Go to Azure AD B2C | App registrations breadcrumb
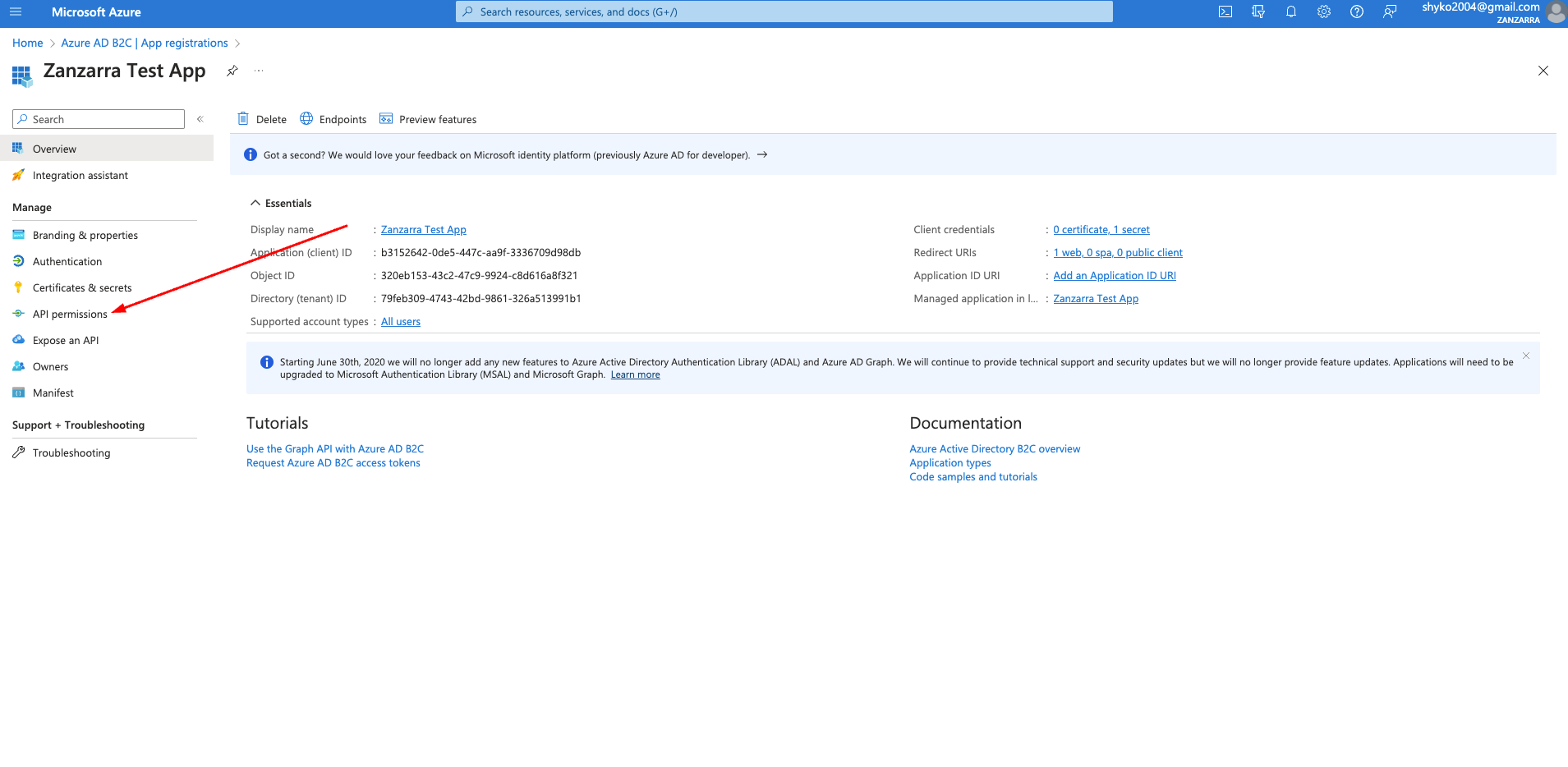 [145, 43]
